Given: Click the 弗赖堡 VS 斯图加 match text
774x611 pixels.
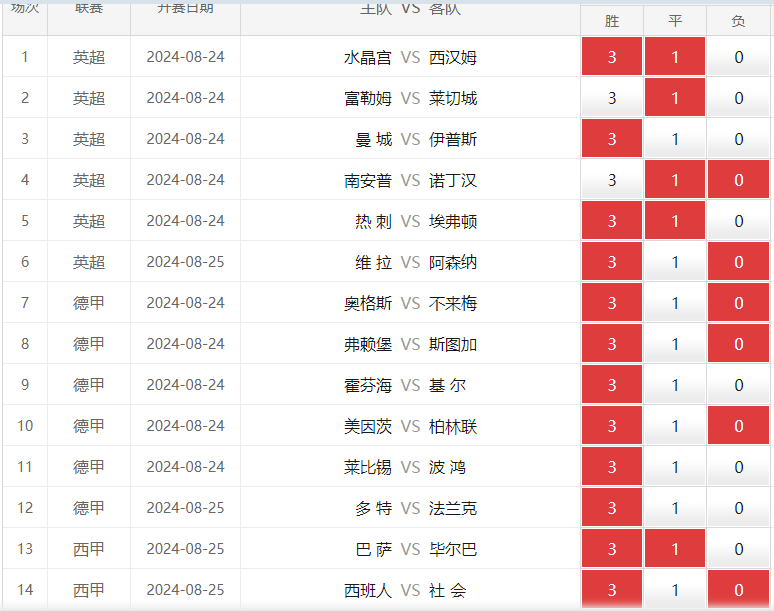Looking at the screenshot, I should coord(410,344).
